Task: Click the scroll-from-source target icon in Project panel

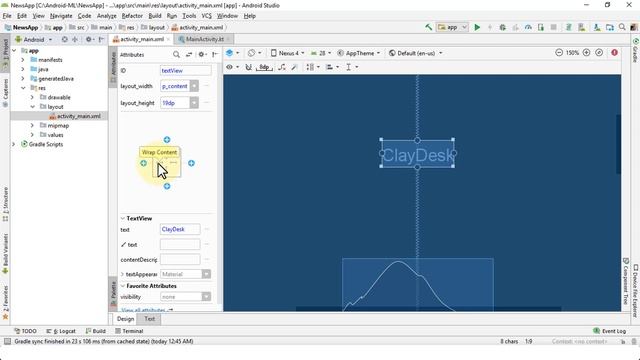Action: point(64,40)
